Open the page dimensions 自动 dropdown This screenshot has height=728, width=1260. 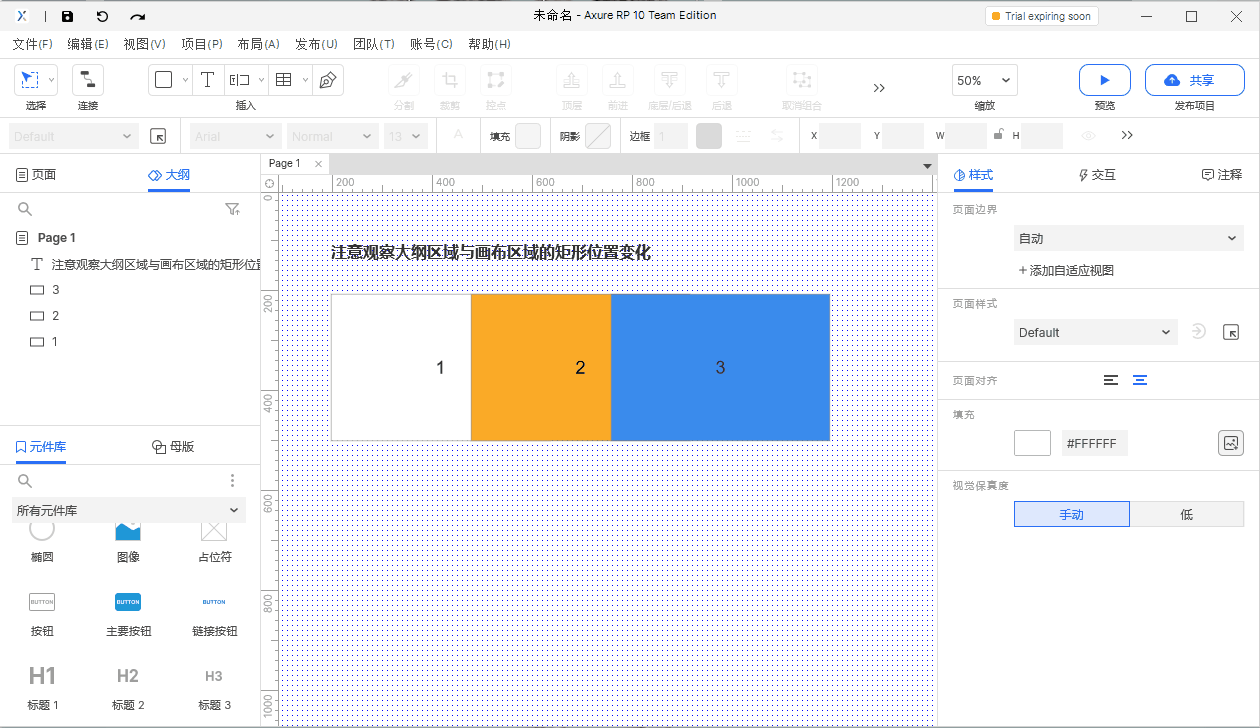pyautogui.click(x=1128, y=238)
